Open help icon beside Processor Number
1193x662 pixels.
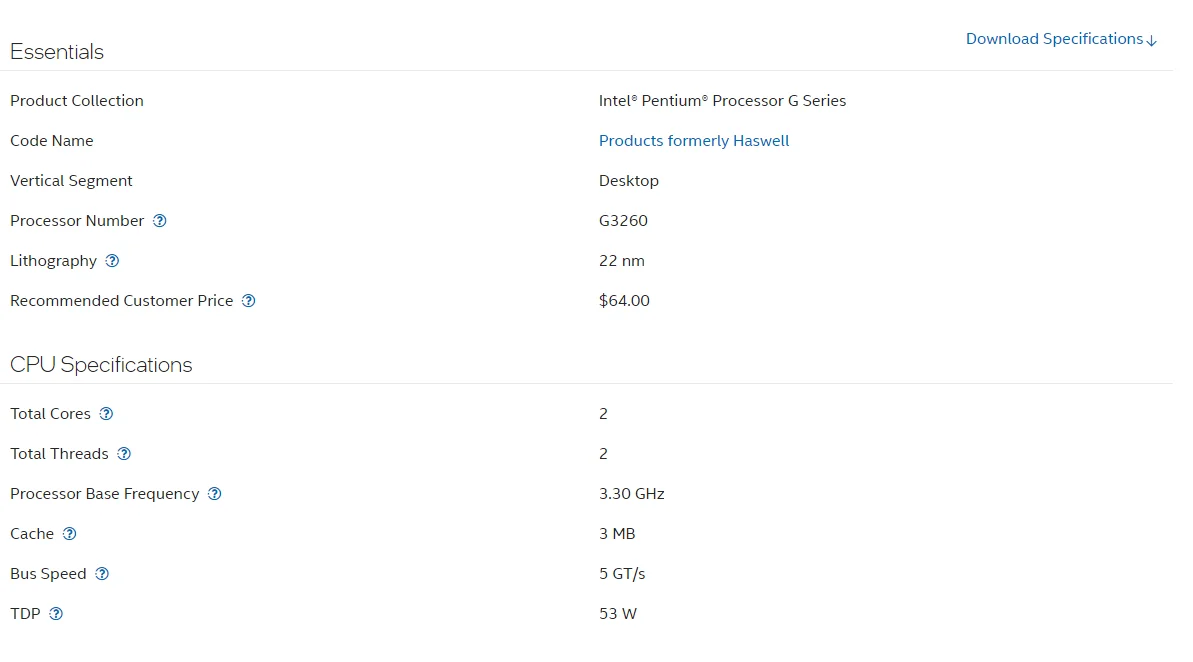tap(160, 221)
